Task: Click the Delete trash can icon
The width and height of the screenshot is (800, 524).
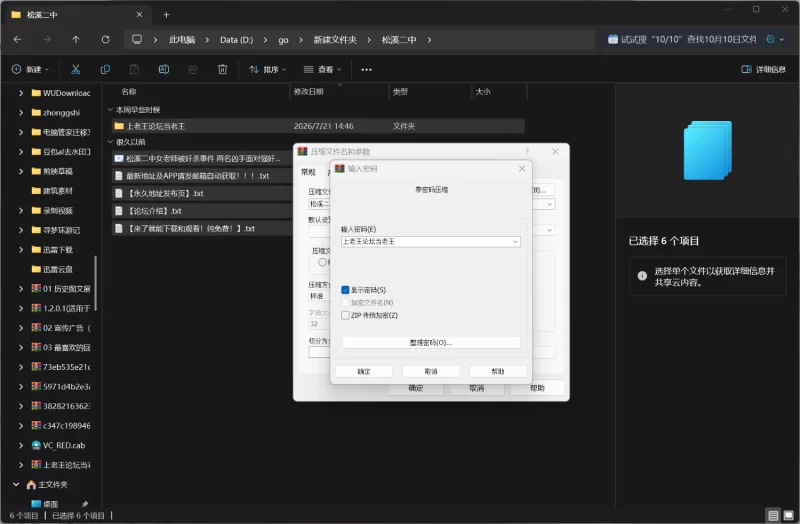Action: pyautogui.click(x=222, y=69)
